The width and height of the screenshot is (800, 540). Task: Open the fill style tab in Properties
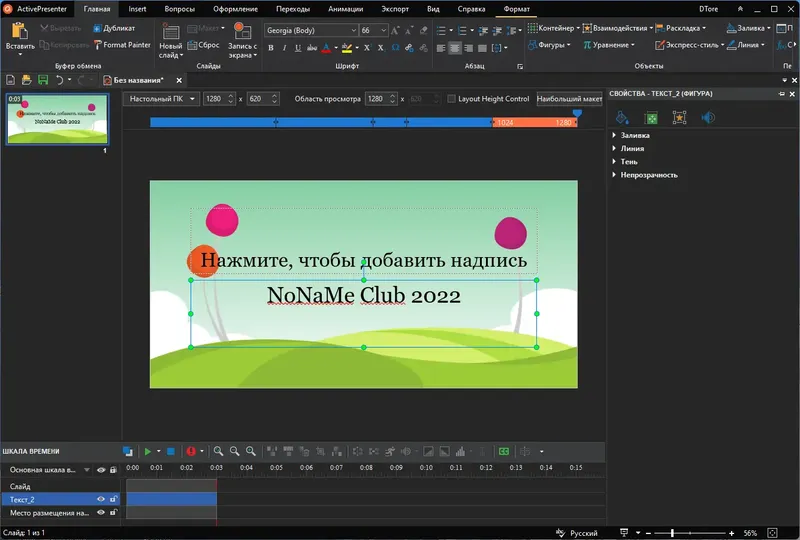click(x=623, y=118)
